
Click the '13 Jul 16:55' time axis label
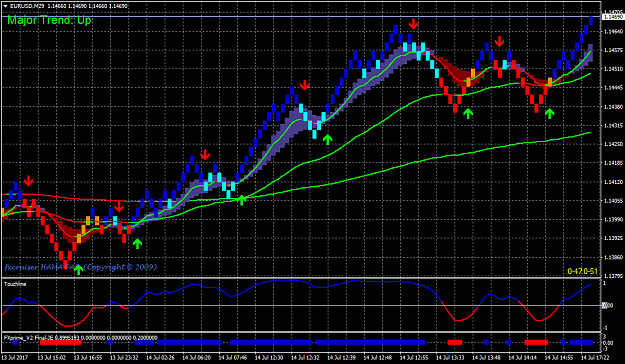pos(88,358)
